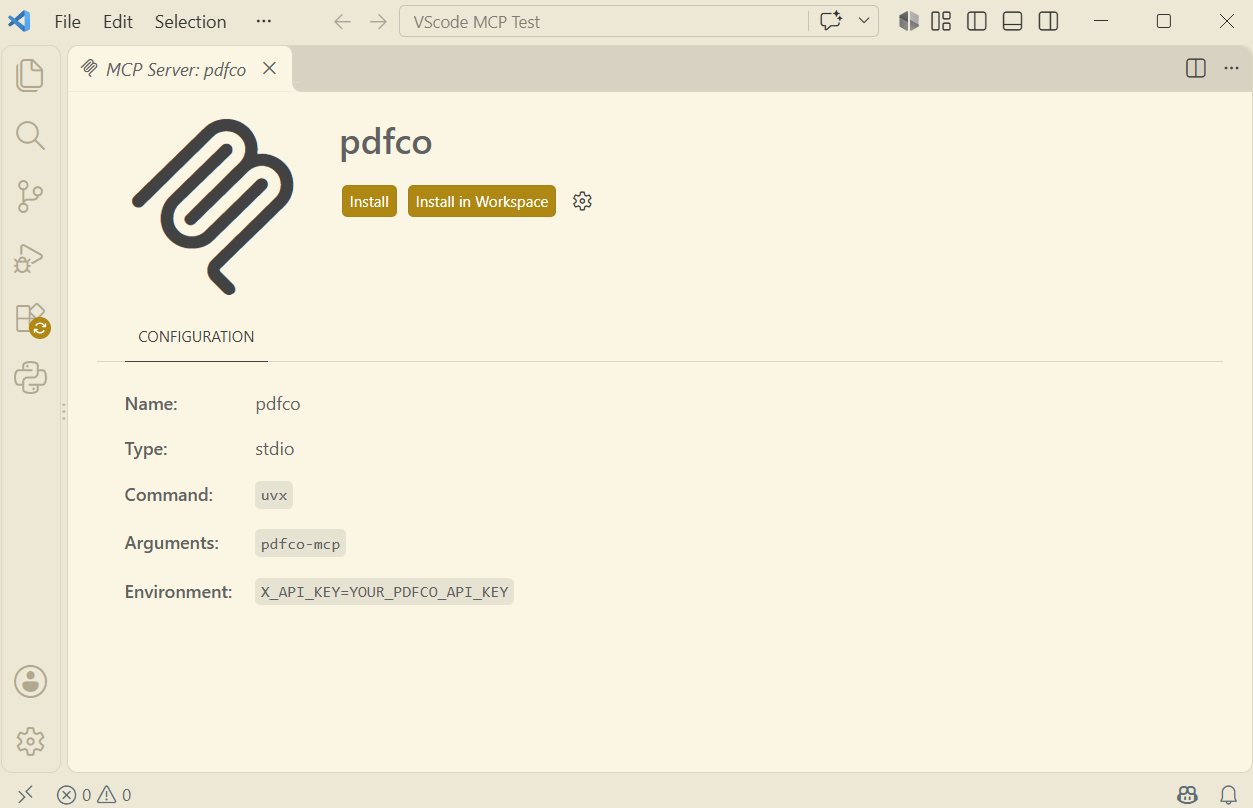Click the pdfco paperclip logo image

213,207
